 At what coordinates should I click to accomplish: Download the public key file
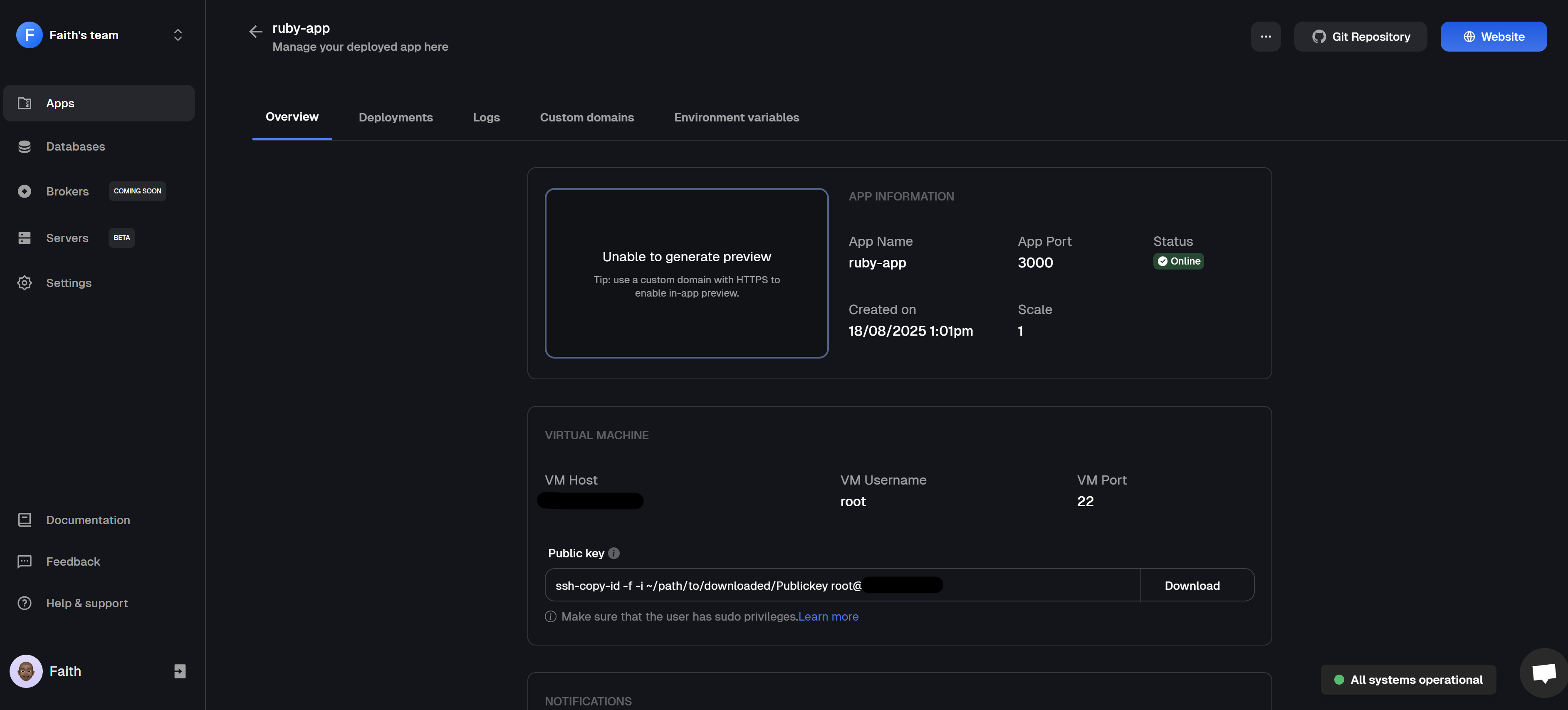pyautogui.click(x=1192, y=585)
